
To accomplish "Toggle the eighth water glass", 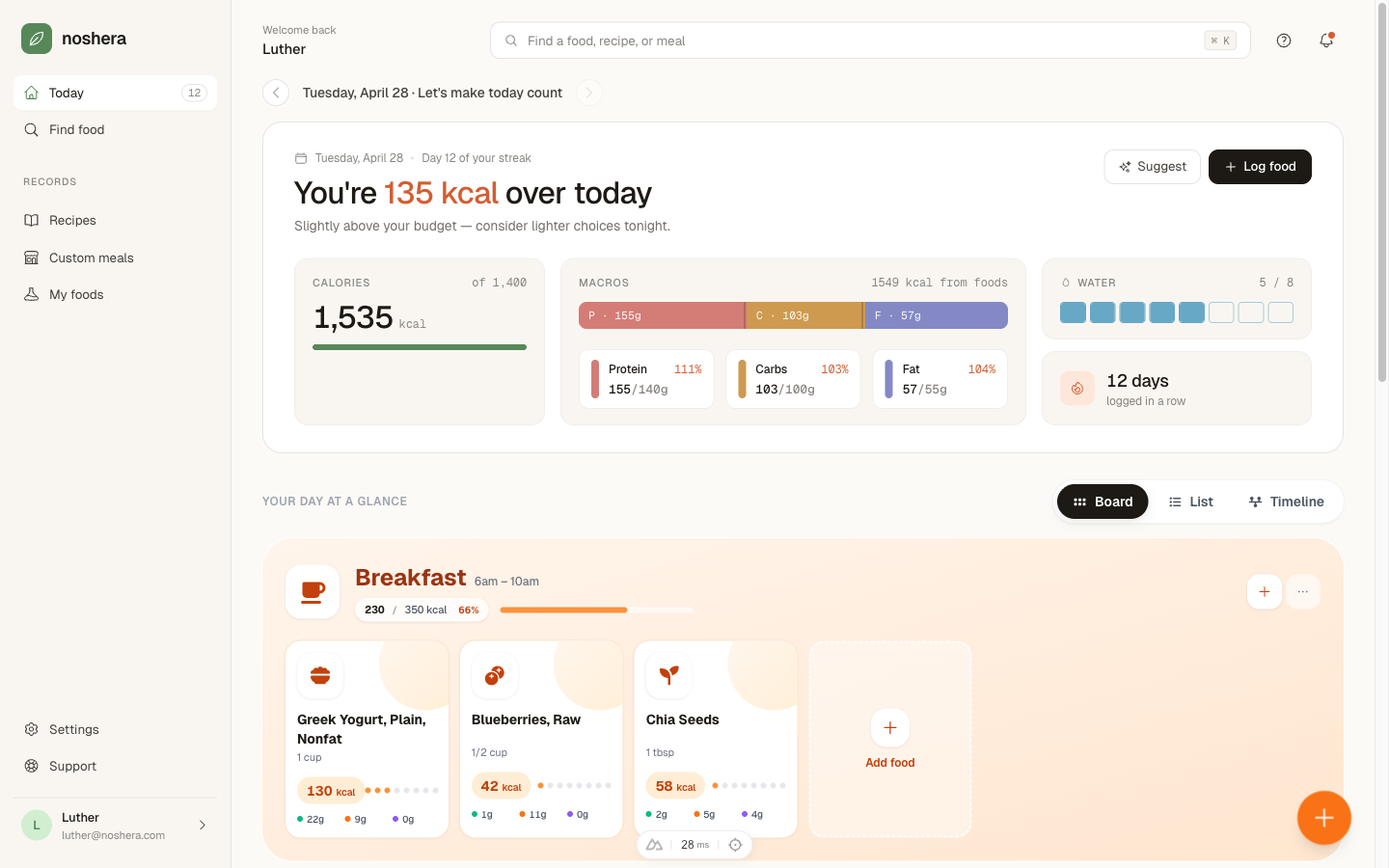I will (1281, 312).
